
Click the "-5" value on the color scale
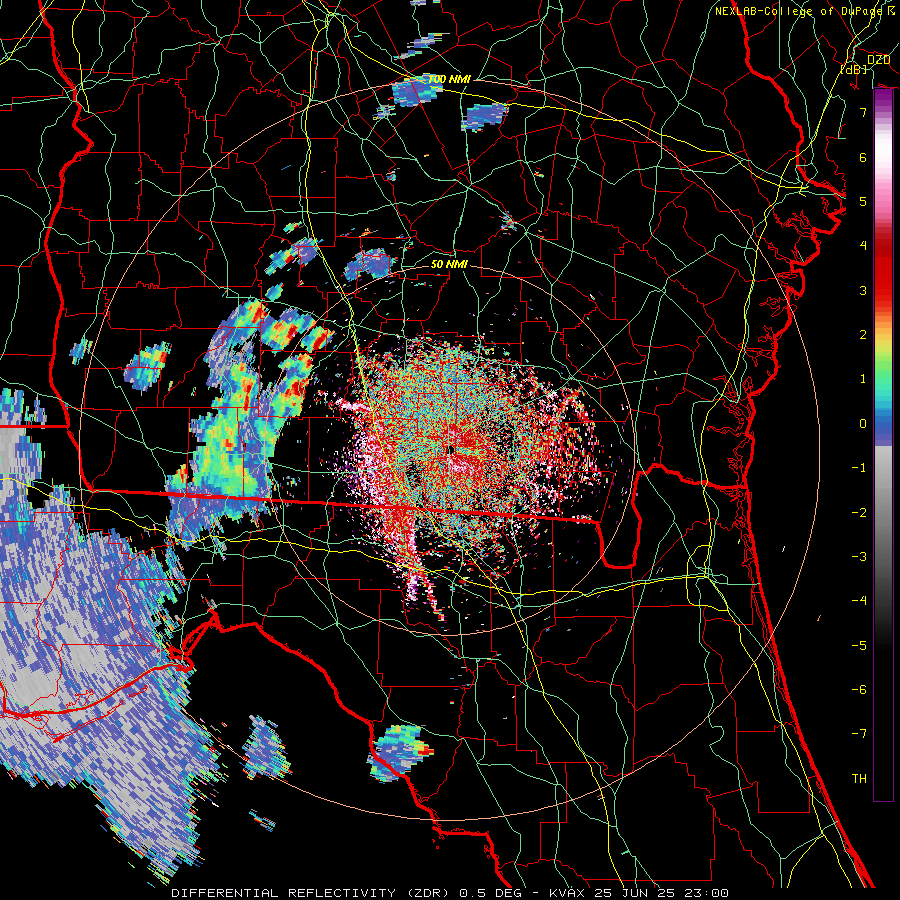pyautogui.click(x=859, y=646)
